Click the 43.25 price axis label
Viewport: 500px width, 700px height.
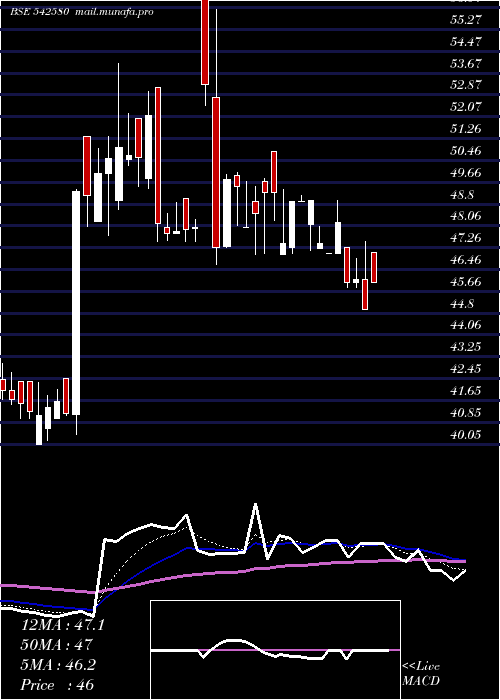pos(467,346)
